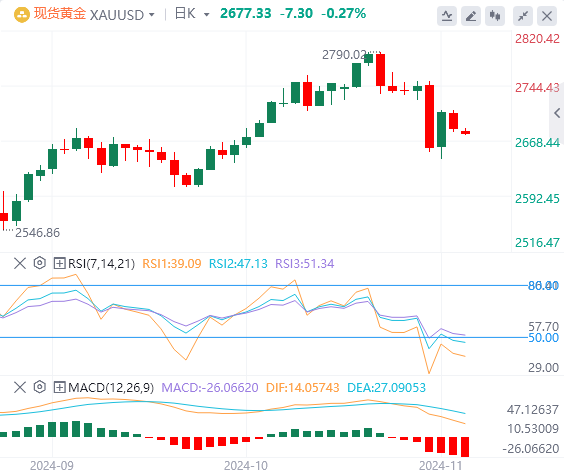Open RSI indicator settings gear

click(x=40, y=263)
